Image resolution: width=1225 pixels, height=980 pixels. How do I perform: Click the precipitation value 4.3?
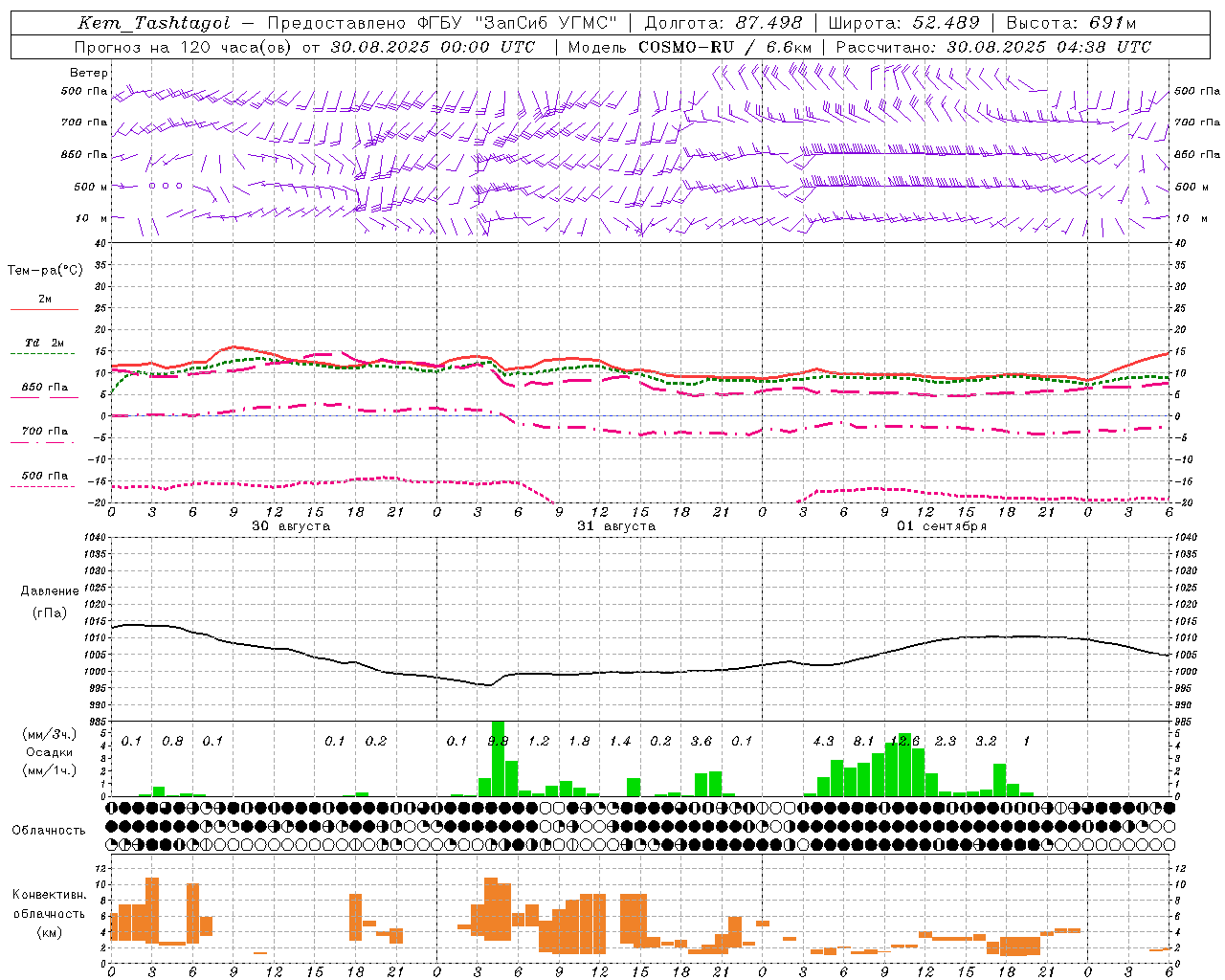(x=823, y=742)
